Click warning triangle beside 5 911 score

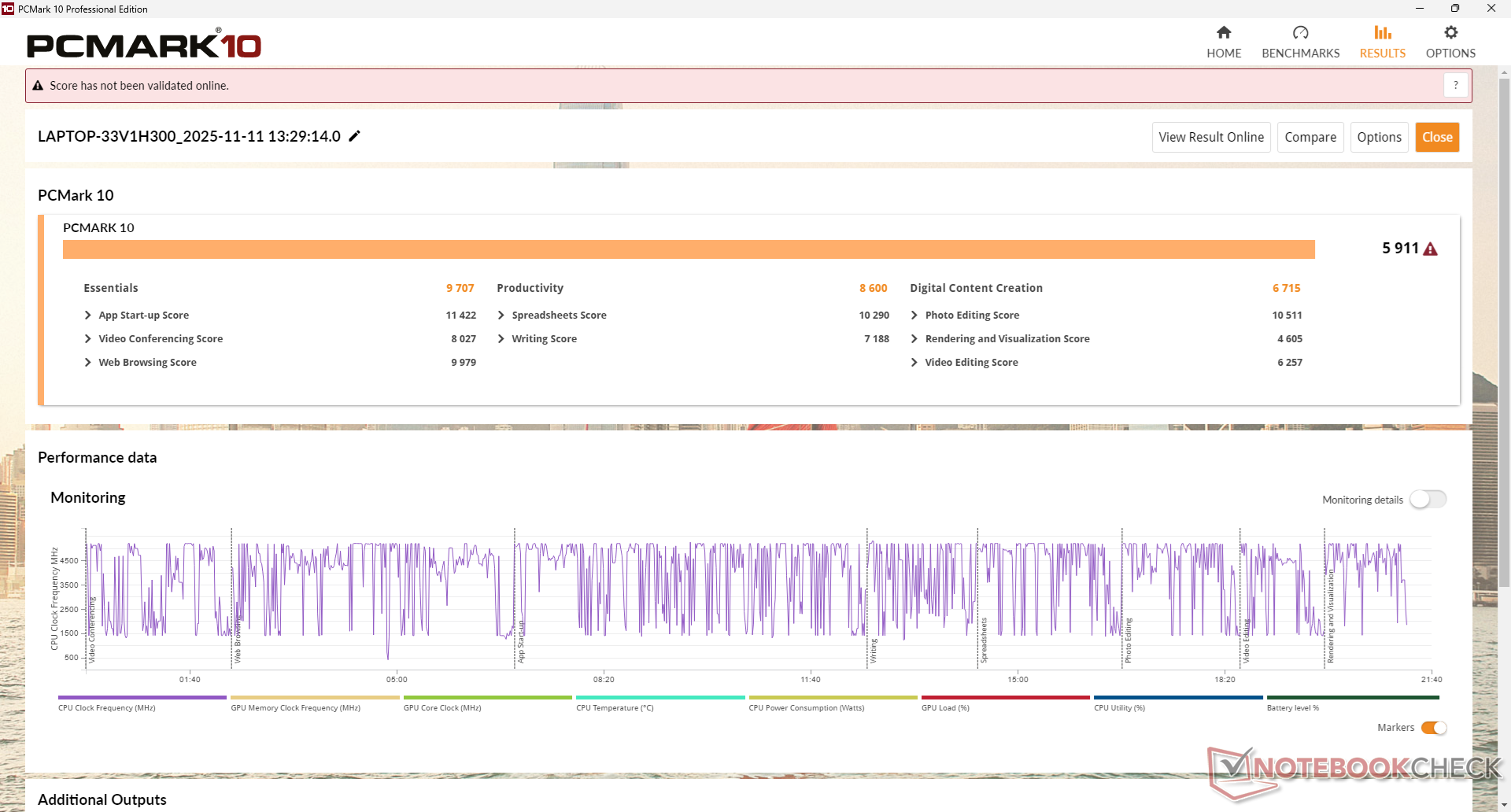(1431, 249)
